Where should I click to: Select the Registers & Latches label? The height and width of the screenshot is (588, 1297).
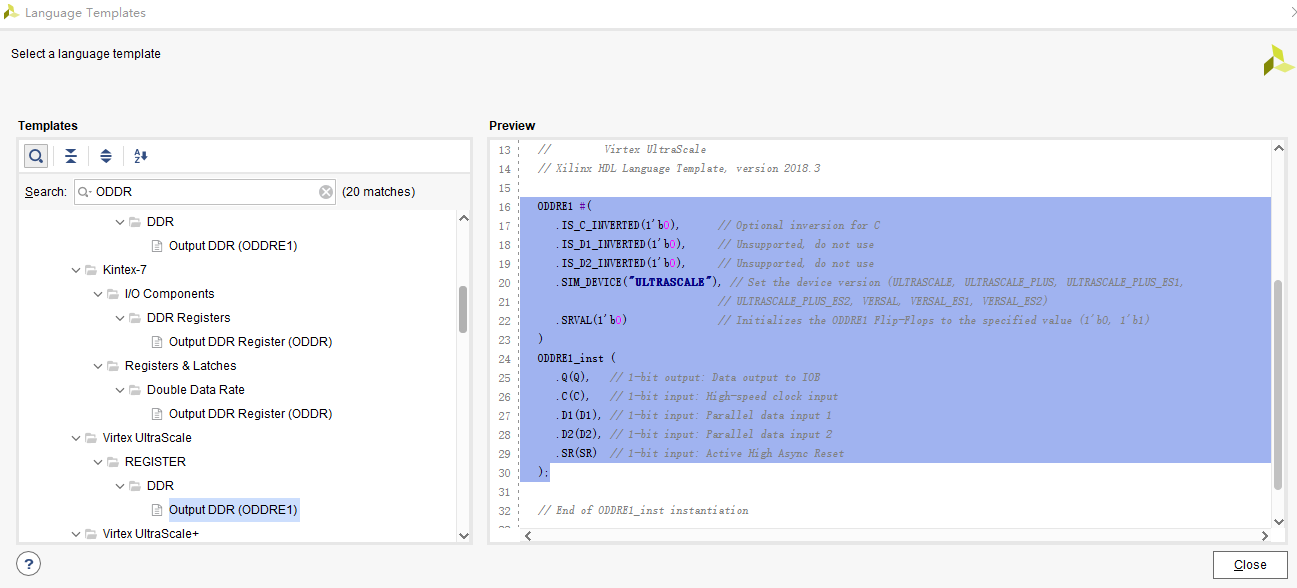(x=180, y=366)
